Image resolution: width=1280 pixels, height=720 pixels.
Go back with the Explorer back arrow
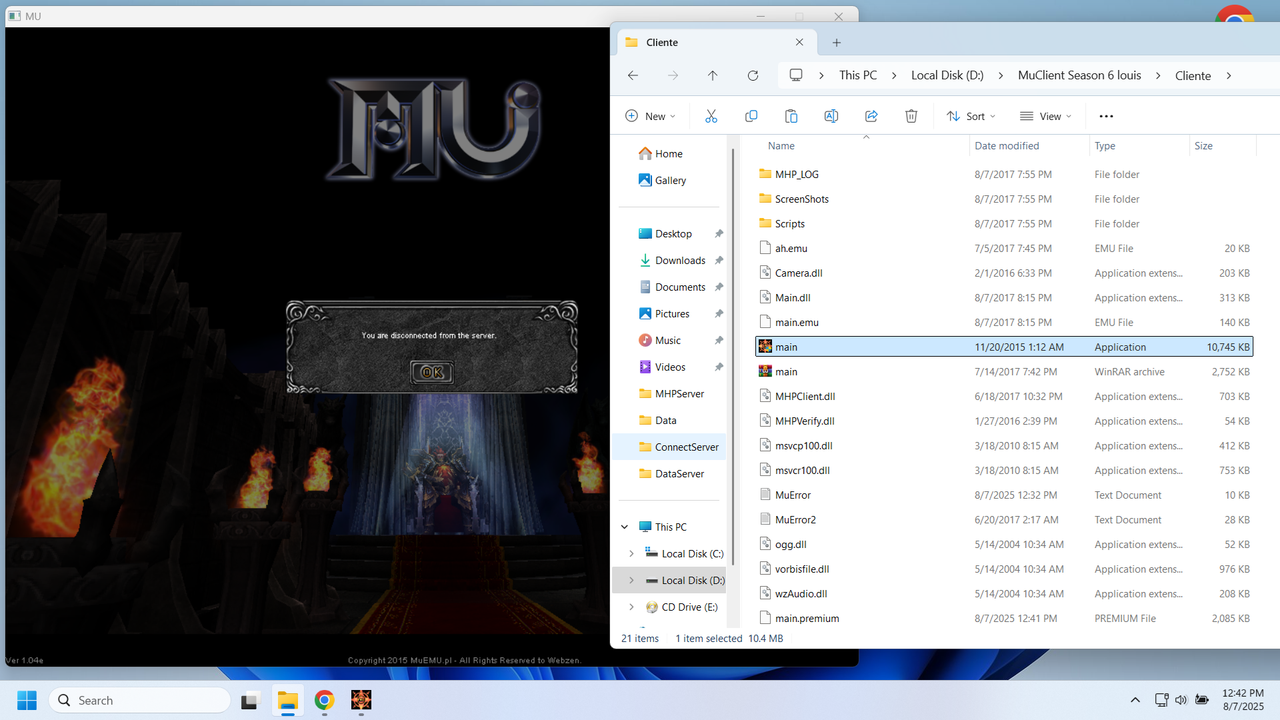click(633, 75)
